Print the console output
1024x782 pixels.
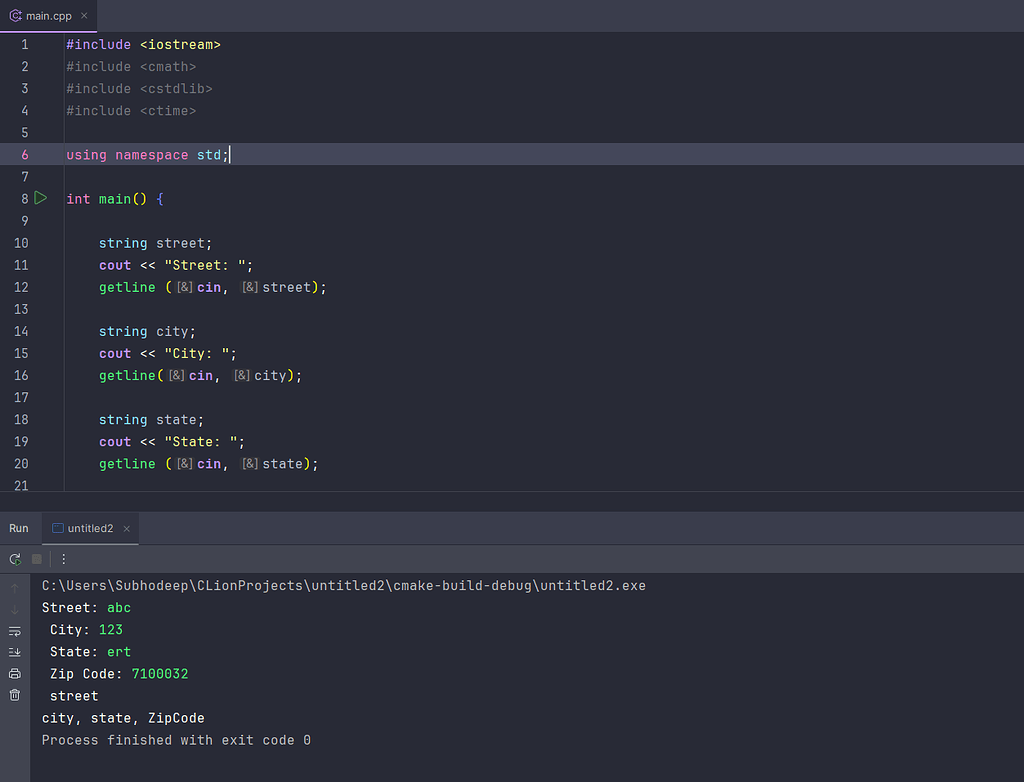pos(14,673)
